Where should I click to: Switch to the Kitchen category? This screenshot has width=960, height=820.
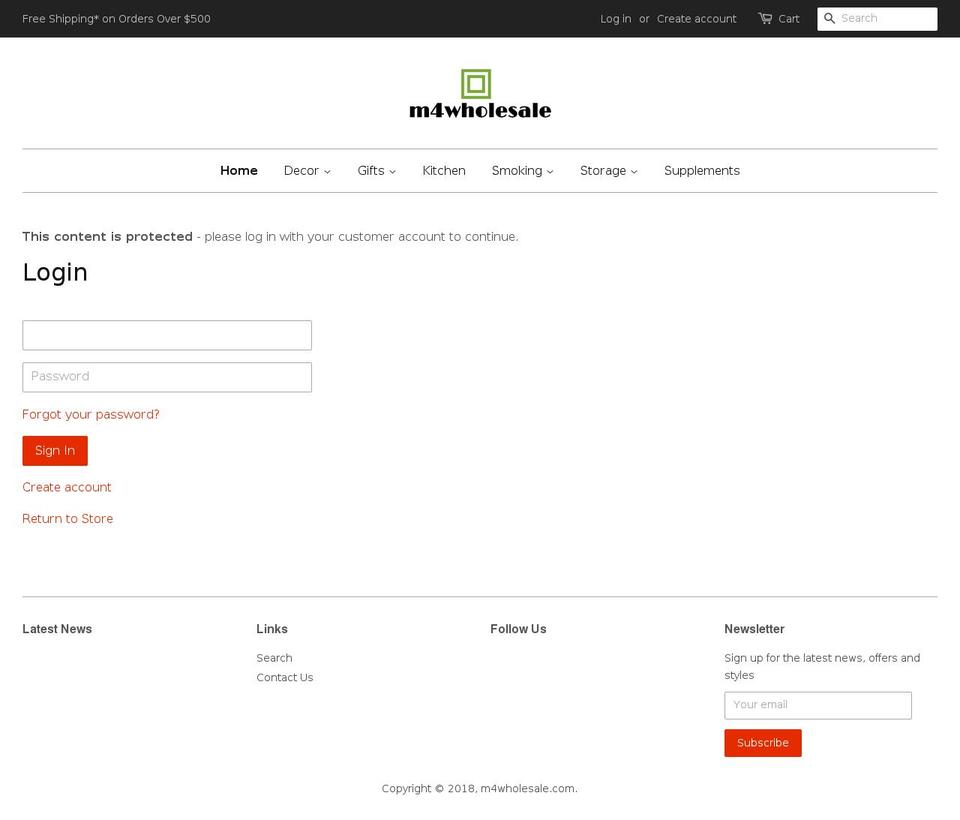point(444,170)
